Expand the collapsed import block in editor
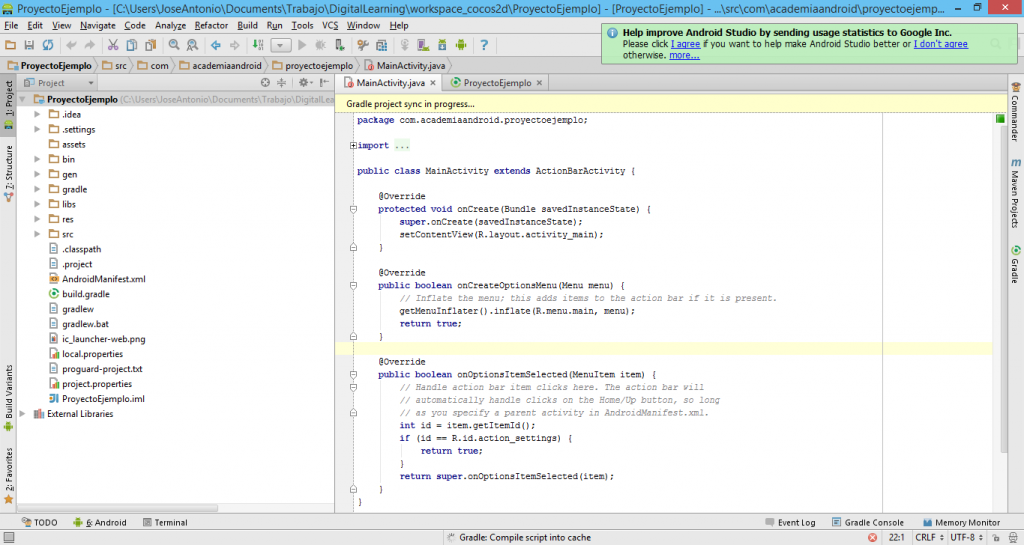This screenshot has height=545, width=1024. point(353,146)
